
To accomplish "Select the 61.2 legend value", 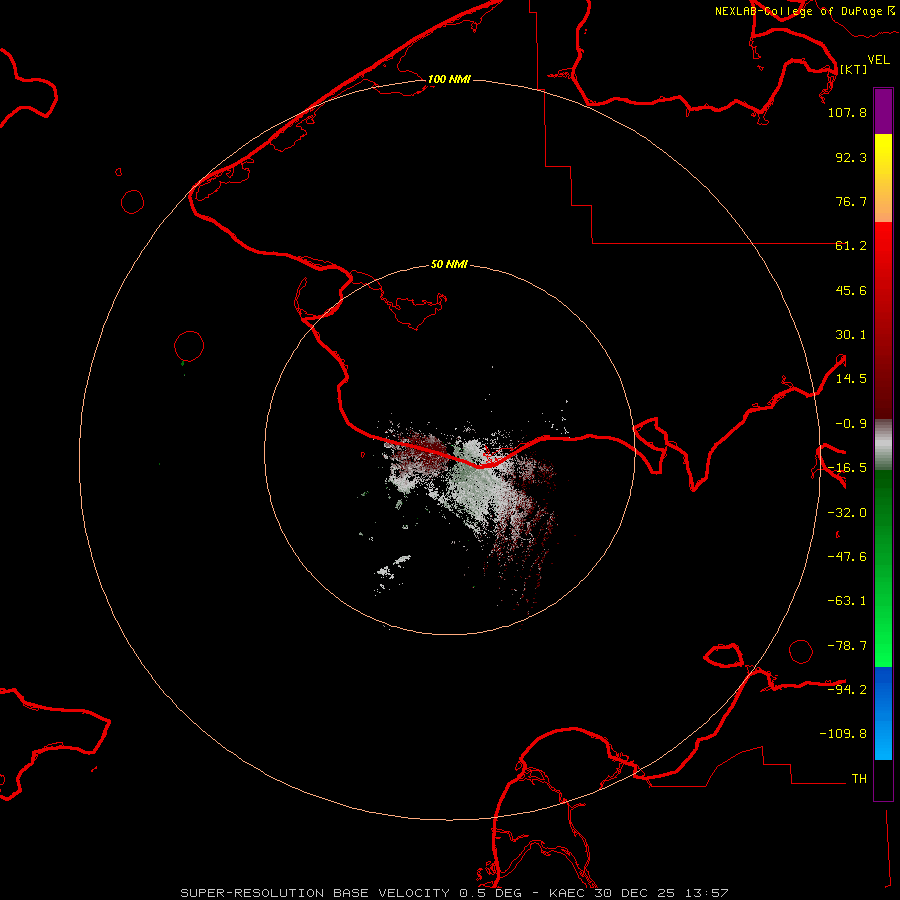I will pos(851,246).
